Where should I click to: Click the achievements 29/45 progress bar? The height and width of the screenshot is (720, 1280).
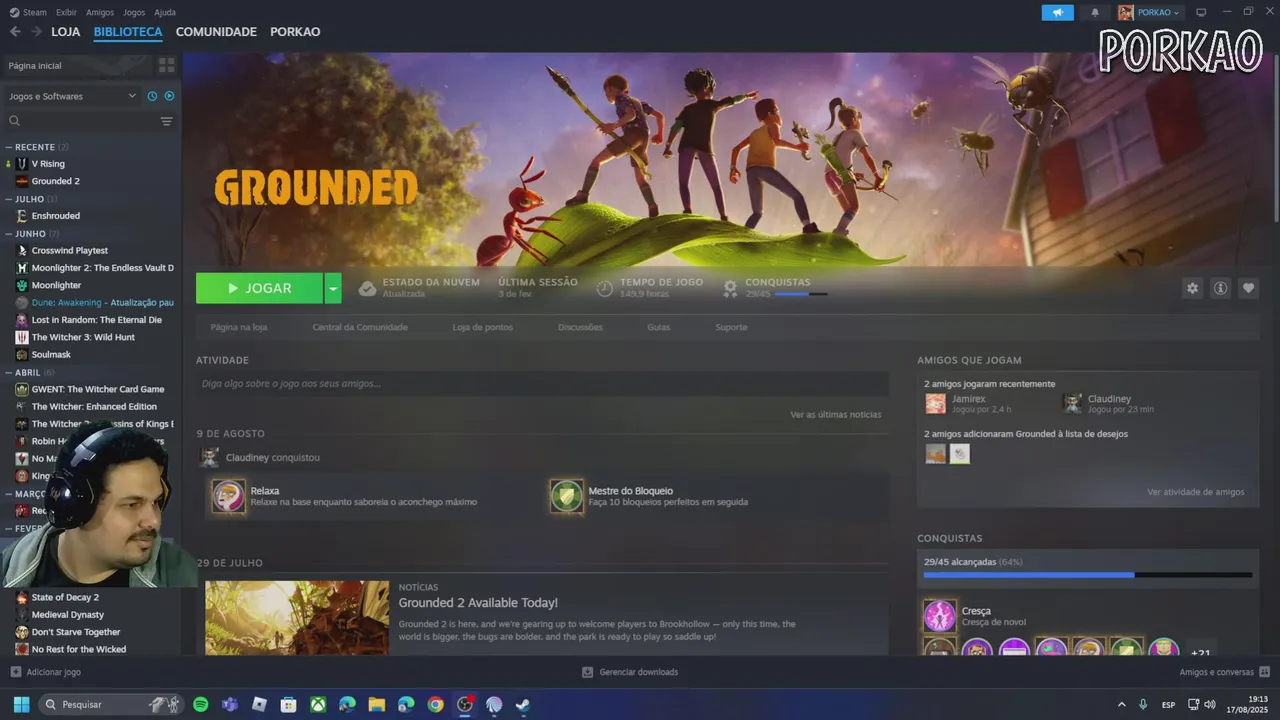pos(1088,575)
